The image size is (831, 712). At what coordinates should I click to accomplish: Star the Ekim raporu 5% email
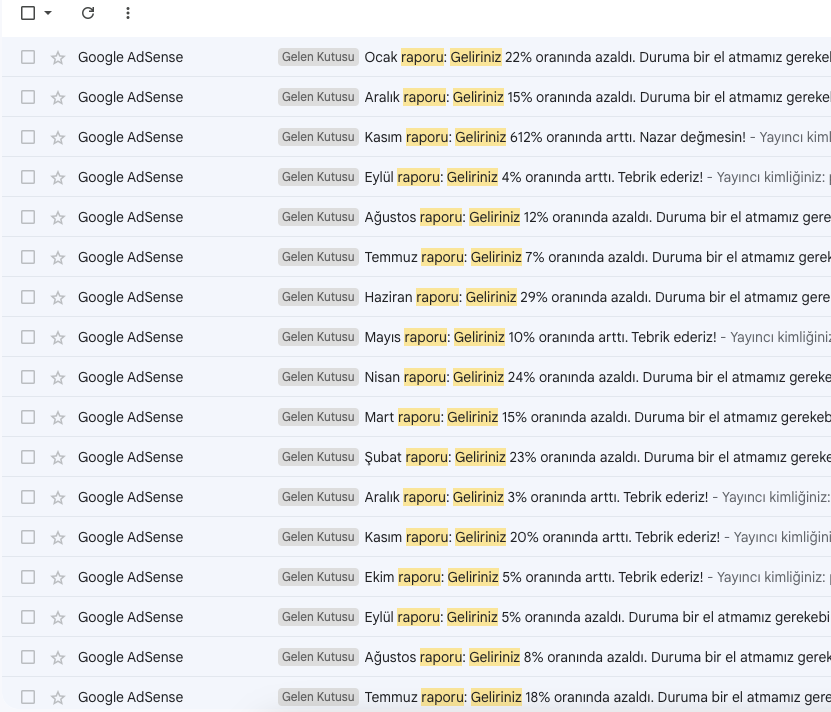[58, 578]
